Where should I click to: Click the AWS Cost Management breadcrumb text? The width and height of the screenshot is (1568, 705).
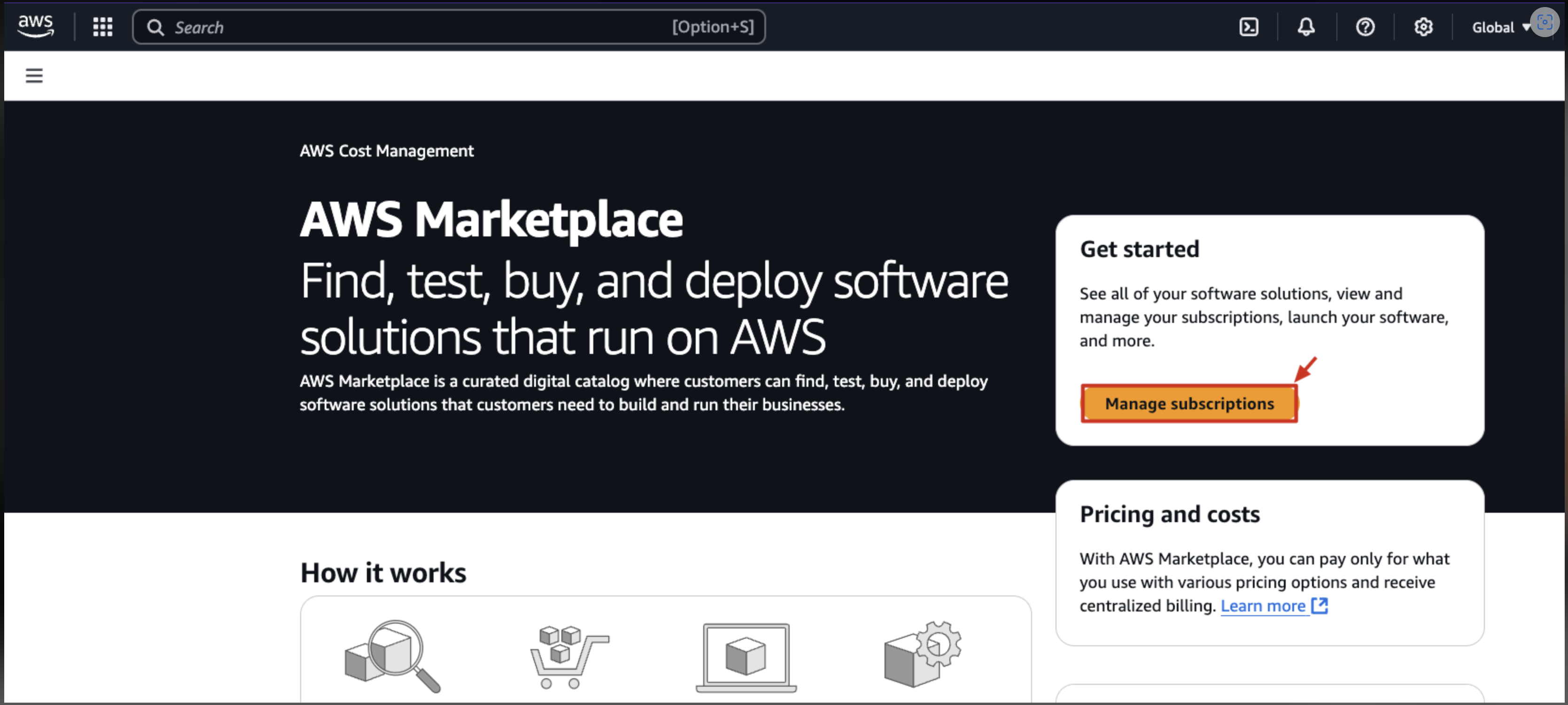[x=387, y=150]
